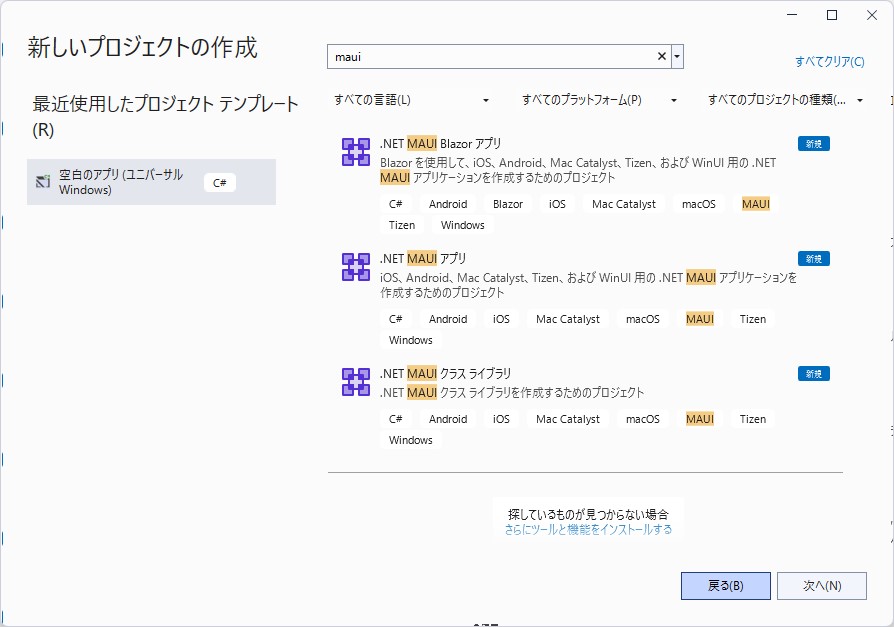This screenshot has width=894, height=627.
Task: Open the すべてのプロジェクトの種類 dropdown
Action: (x=780, y=100)
